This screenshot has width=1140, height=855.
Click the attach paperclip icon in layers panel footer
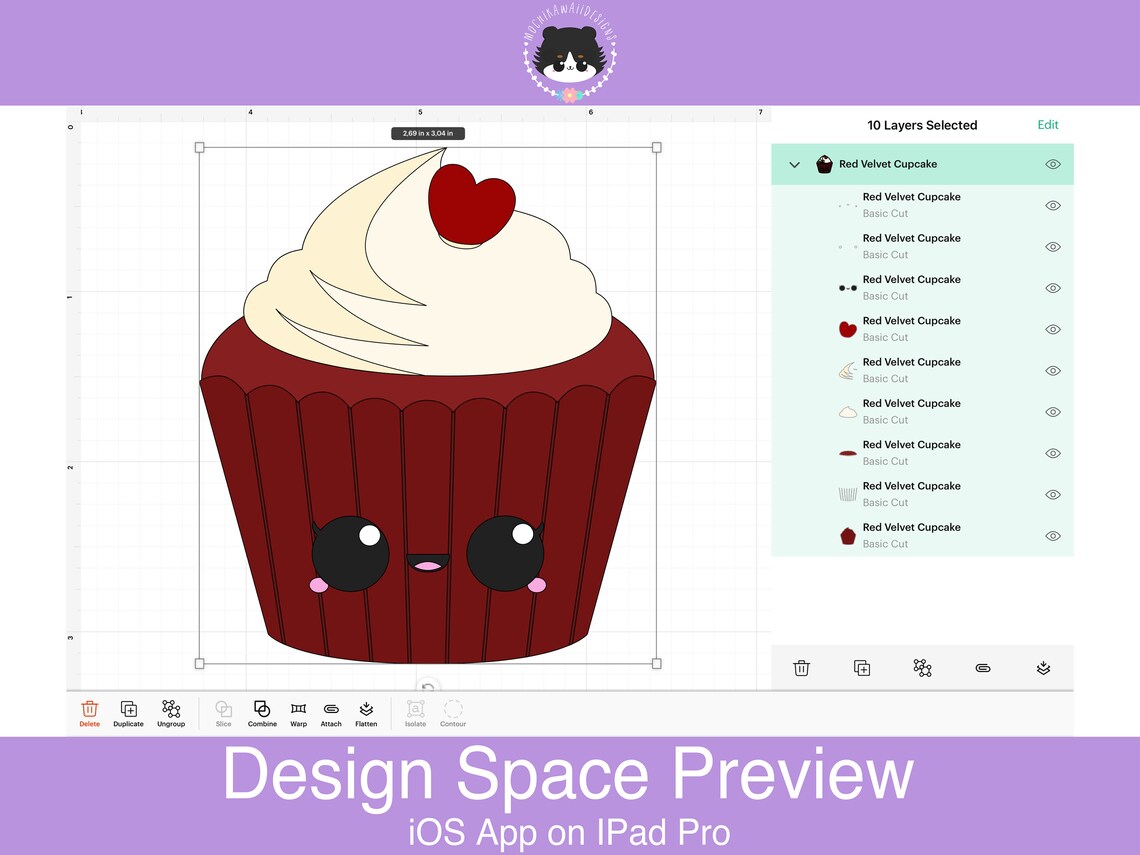(983, 667)
